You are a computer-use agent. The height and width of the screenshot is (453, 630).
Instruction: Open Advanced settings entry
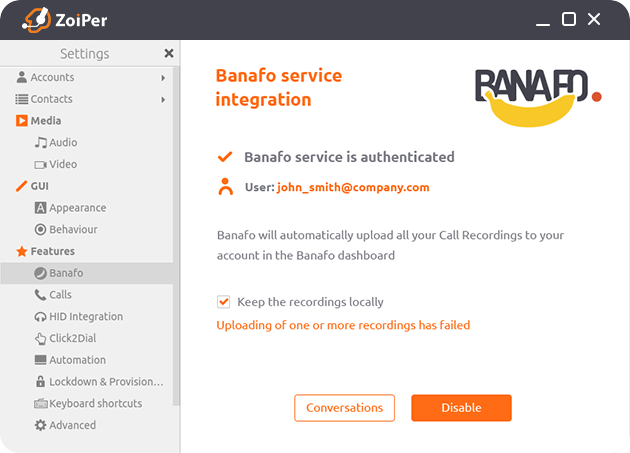(x=72, y=425)
